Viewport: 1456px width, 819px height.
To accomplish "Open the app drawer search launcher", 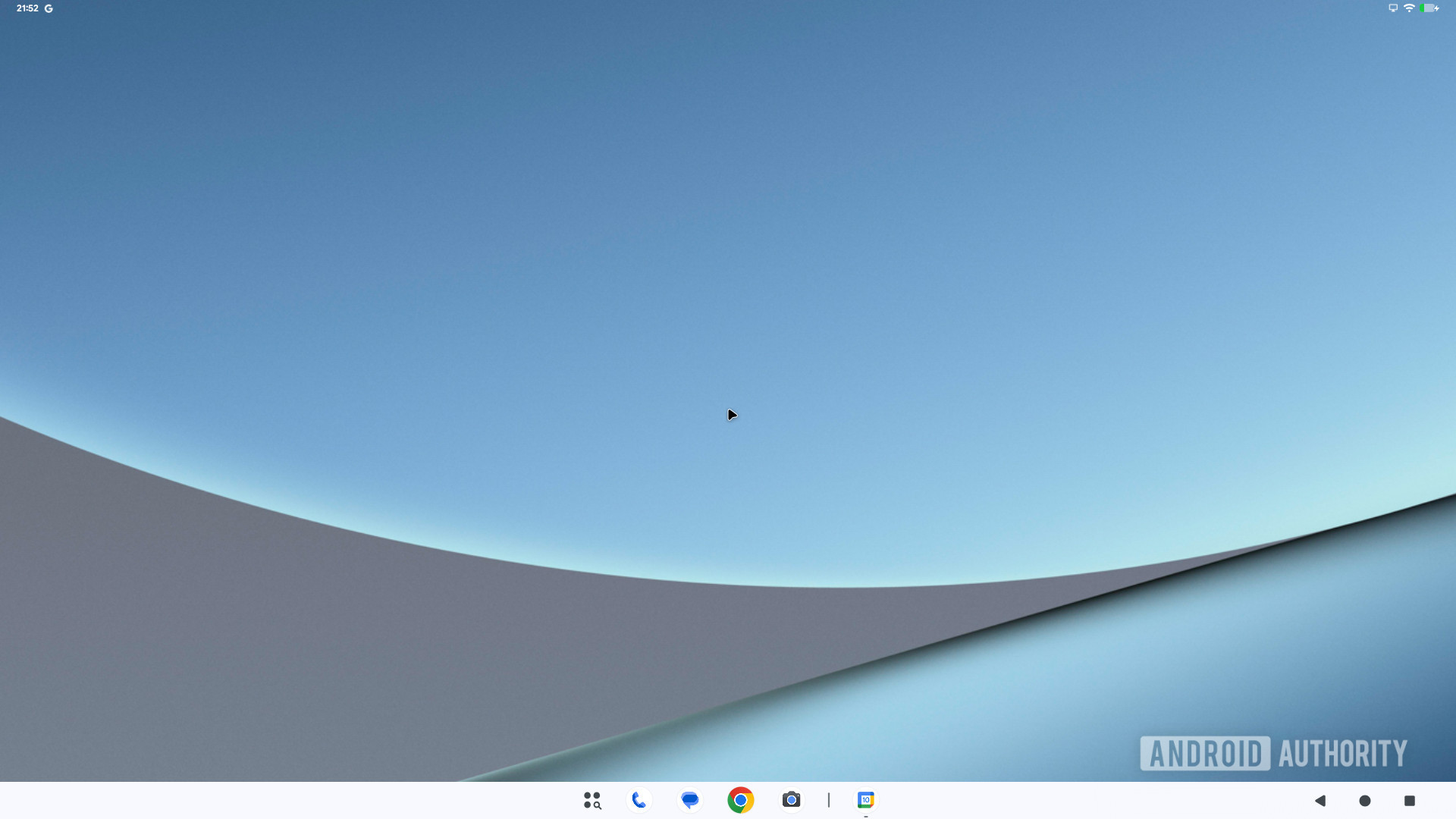I will pyautogui.click(x=592, y=800).
